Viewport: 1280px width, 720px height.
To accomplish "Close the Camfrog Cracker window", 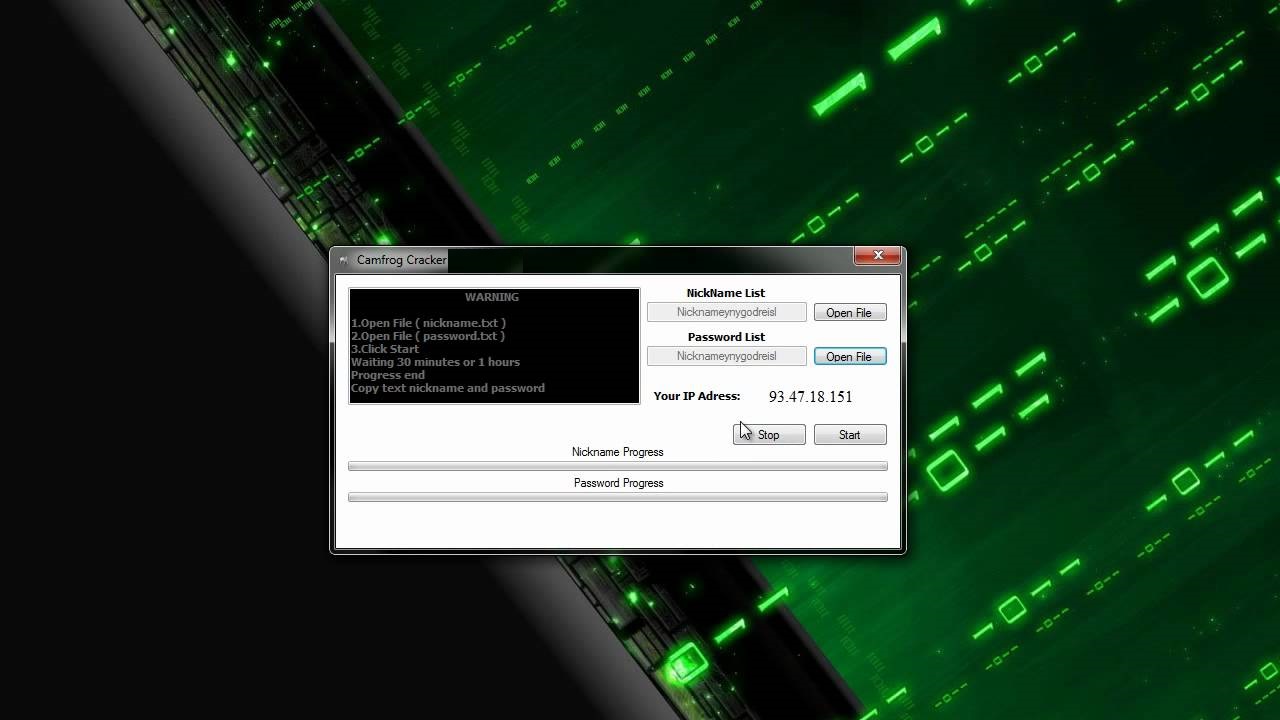I will tap(878, 256).
